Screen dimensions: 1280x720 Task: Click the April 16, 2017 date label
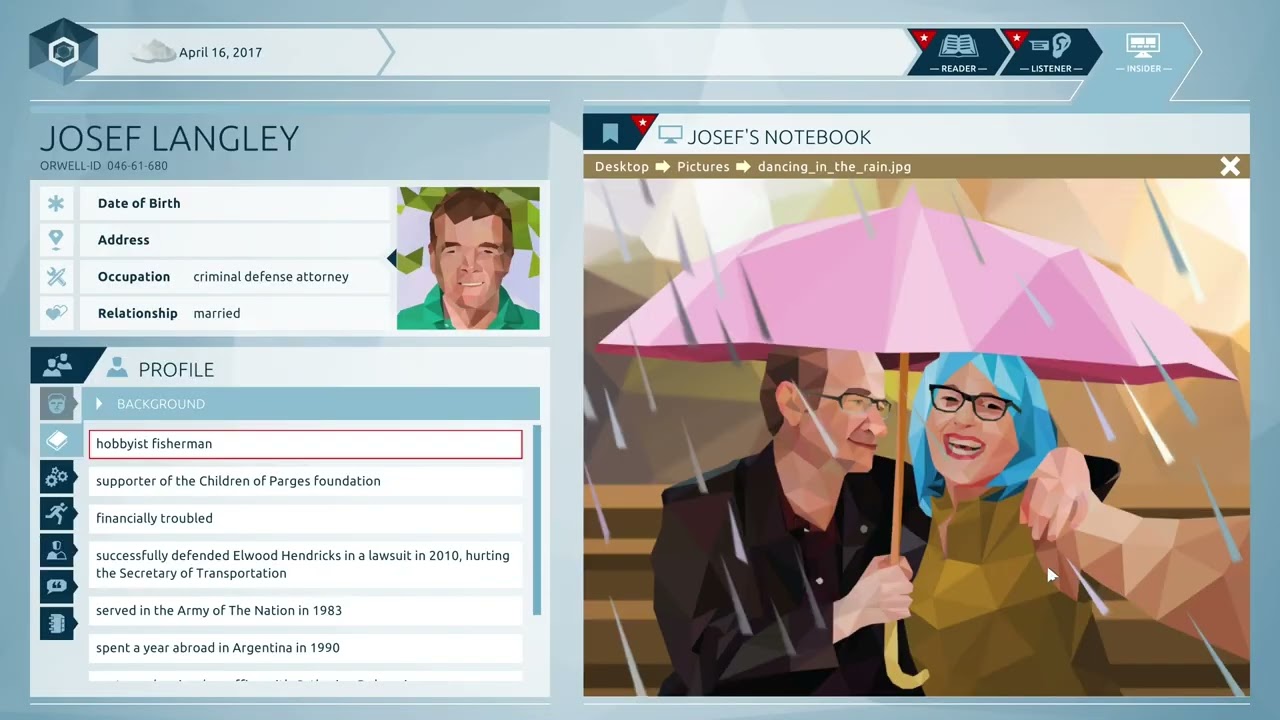pyautogui.click(x=220, y=52)
